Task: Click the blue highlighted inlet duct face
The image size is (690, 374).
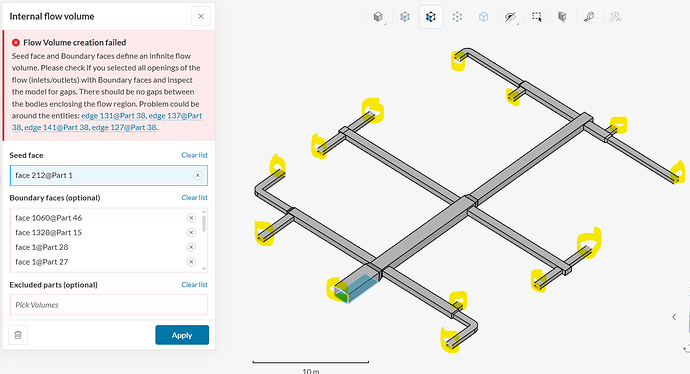Action: [x=363, y=288]
